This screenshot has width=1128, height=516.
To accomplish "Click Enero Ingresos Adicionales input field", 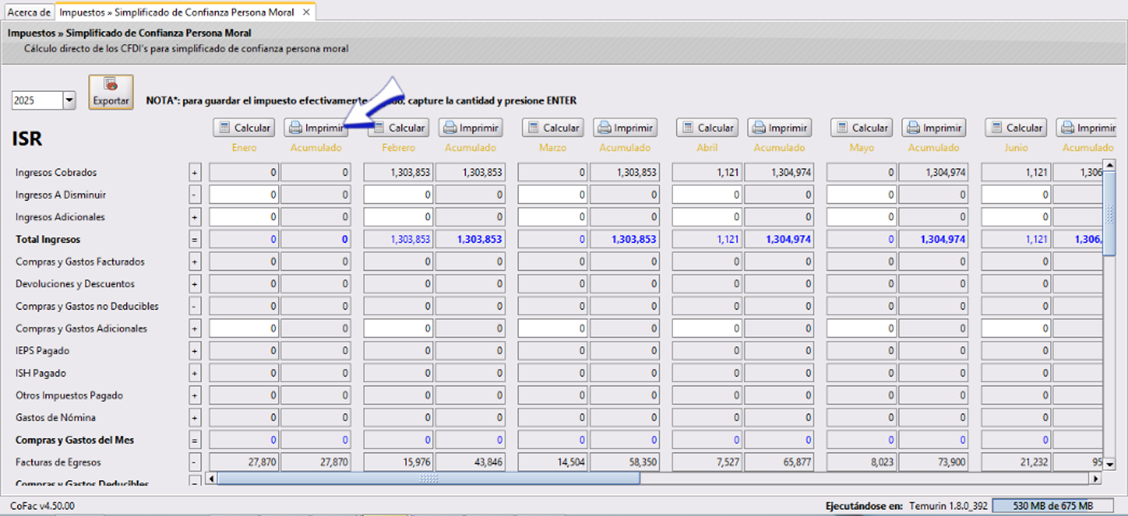I will (244, 217).
